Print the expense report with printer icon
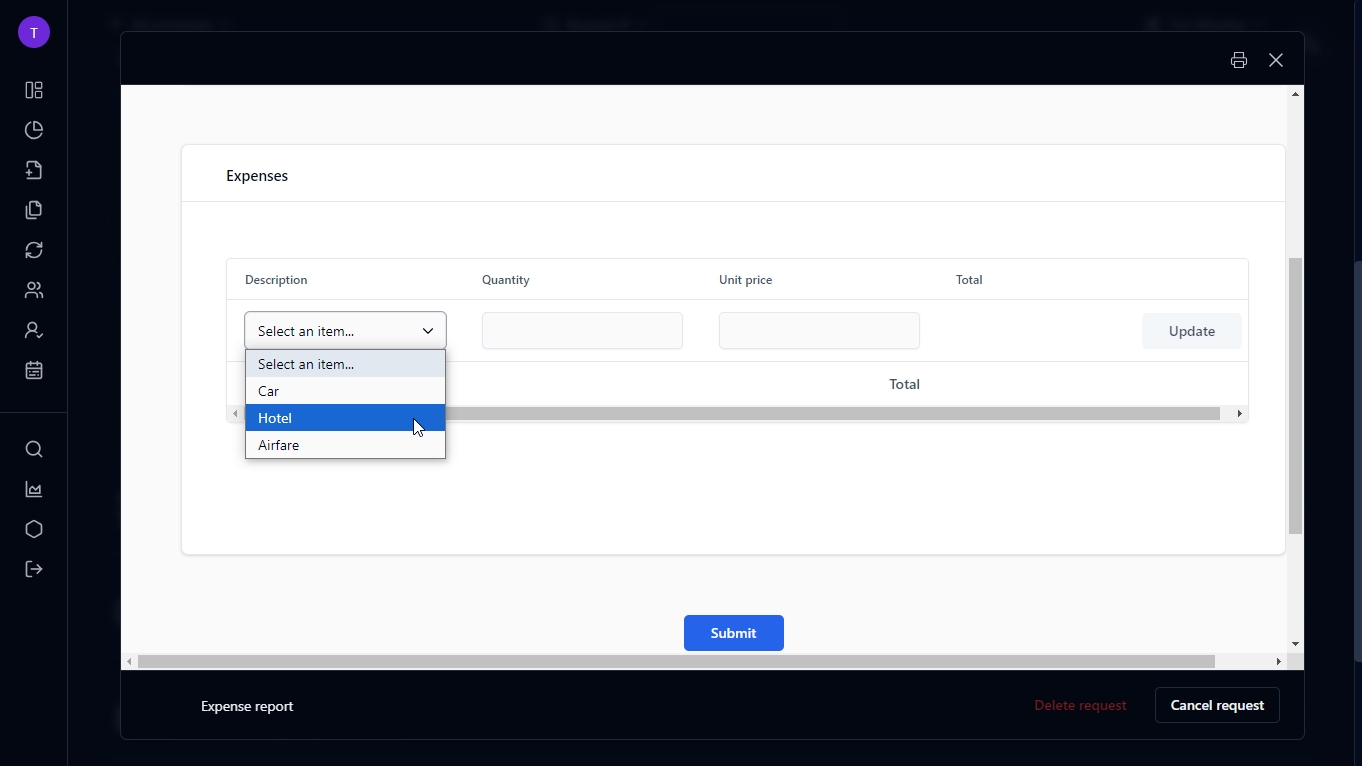The image size is (1362, 766). tap(1239, 60)
